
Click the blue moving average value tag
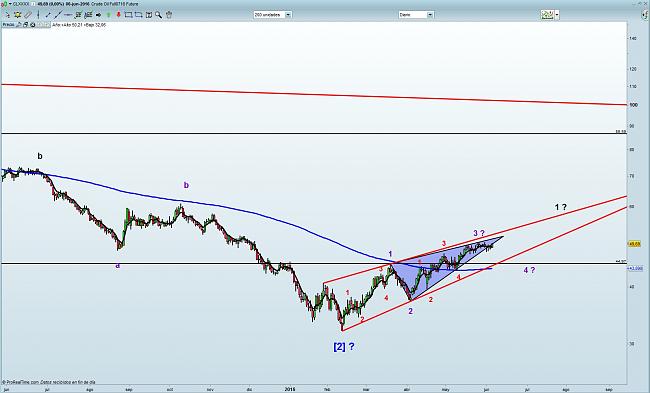(635, 269)
